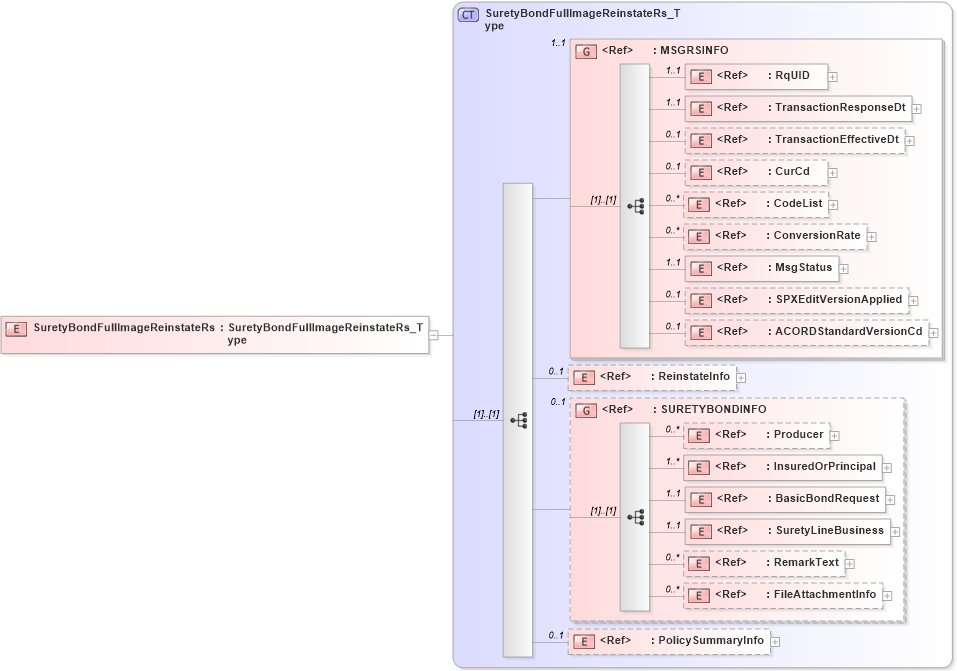Image resolution: width=957 pixels, height=671 pixels.
Task: Click the root sequence compositor icon
Action: click(x=519, y=420)
